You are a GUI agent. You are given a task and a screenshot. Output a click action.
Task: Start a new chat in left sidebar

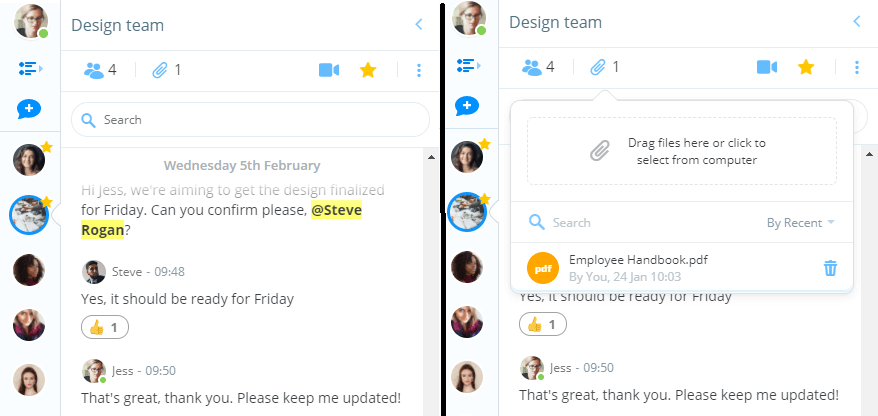point(29,108)
